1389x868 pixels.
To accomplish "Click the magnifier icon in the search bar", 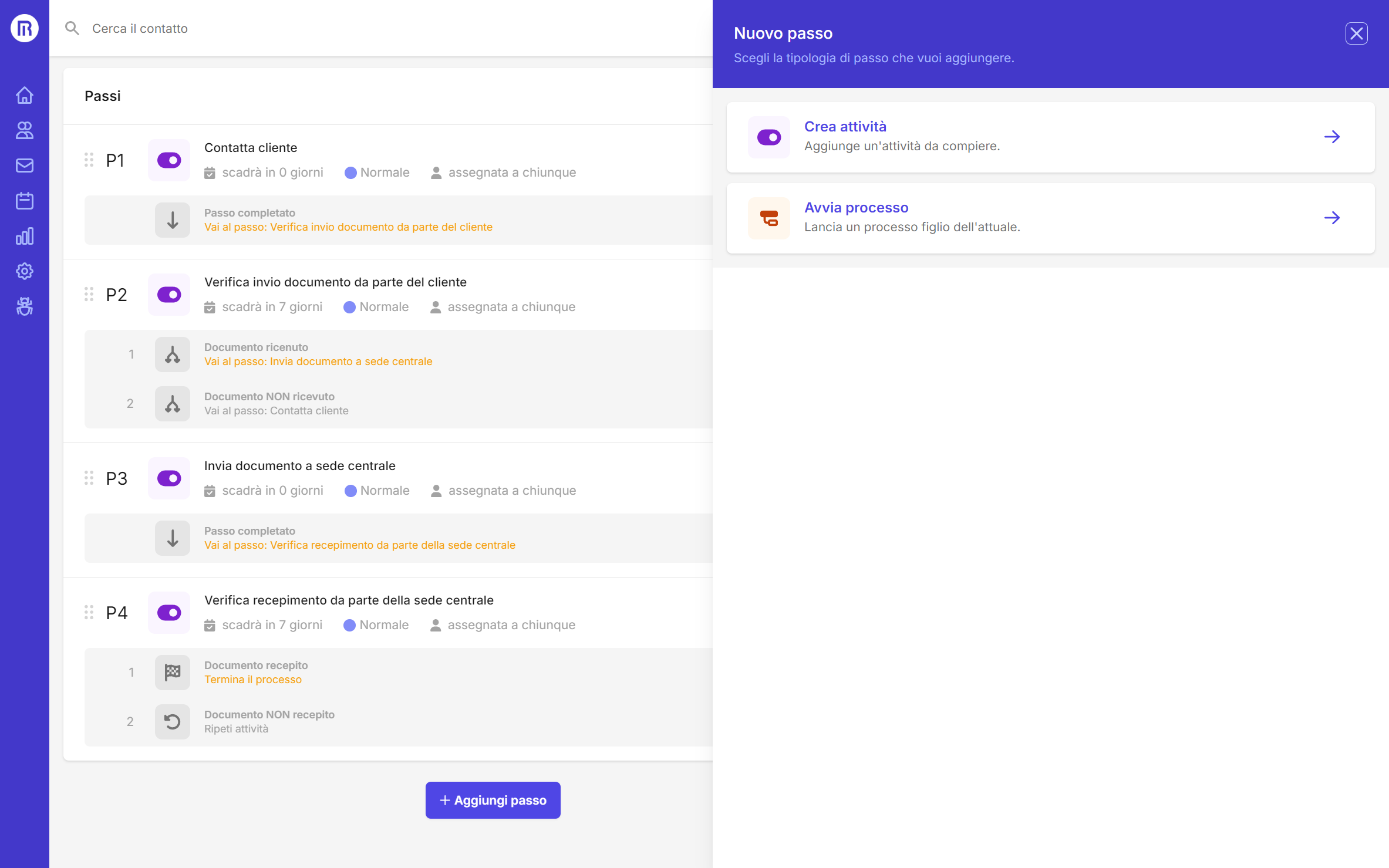I will pos(72,28).
